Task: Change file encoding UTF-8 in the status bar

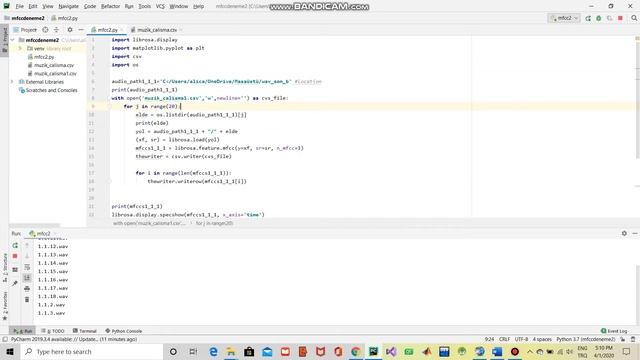Action: [521, 339]
